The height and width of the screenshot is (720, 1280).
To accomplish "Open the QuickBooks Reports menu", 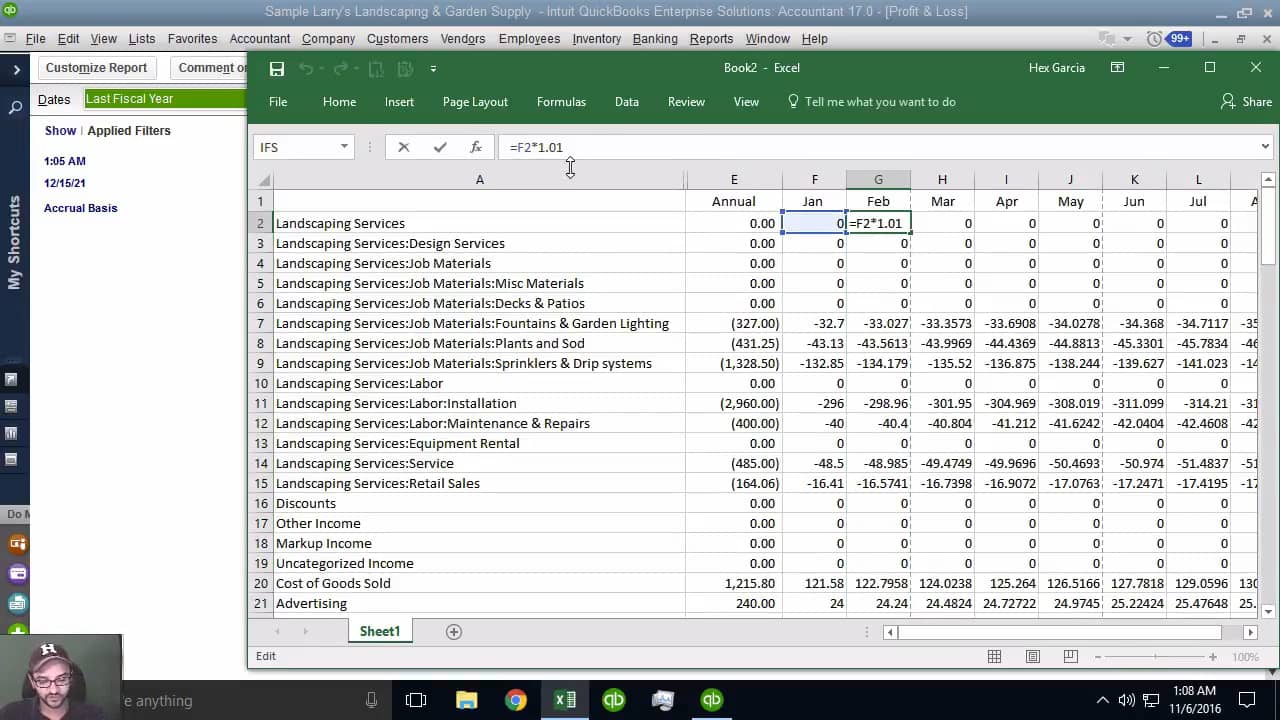I will click(x=711, y=39).
